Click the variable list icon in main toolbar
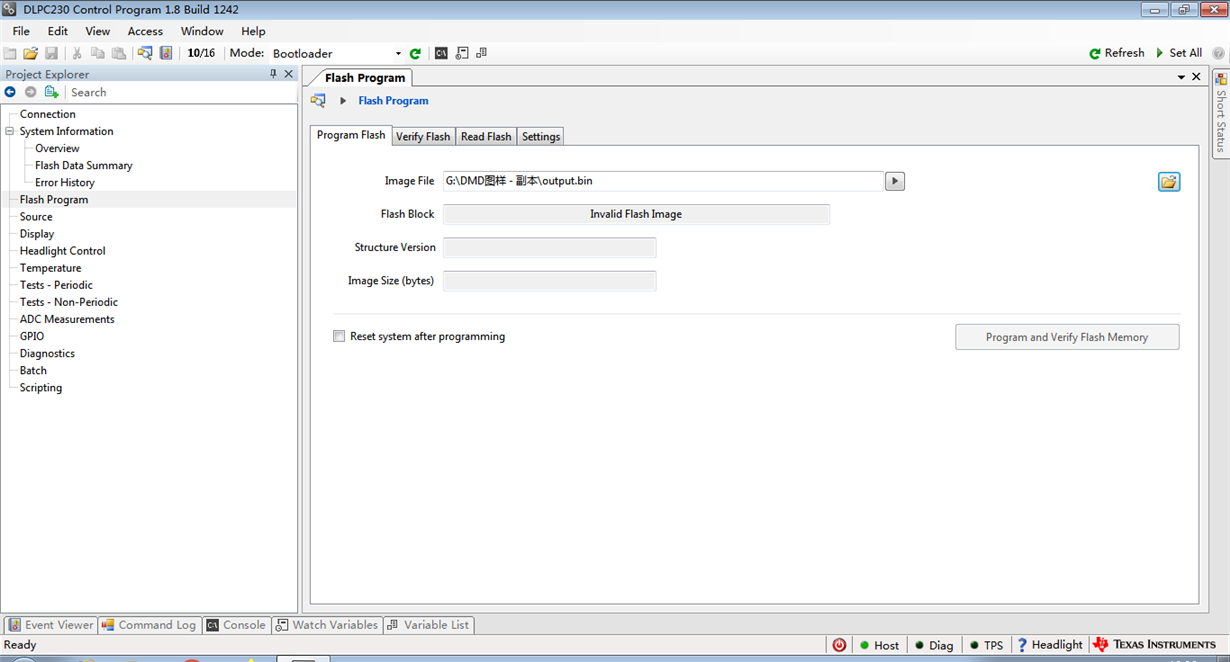The image size is (1230, 662). (482, 53)
